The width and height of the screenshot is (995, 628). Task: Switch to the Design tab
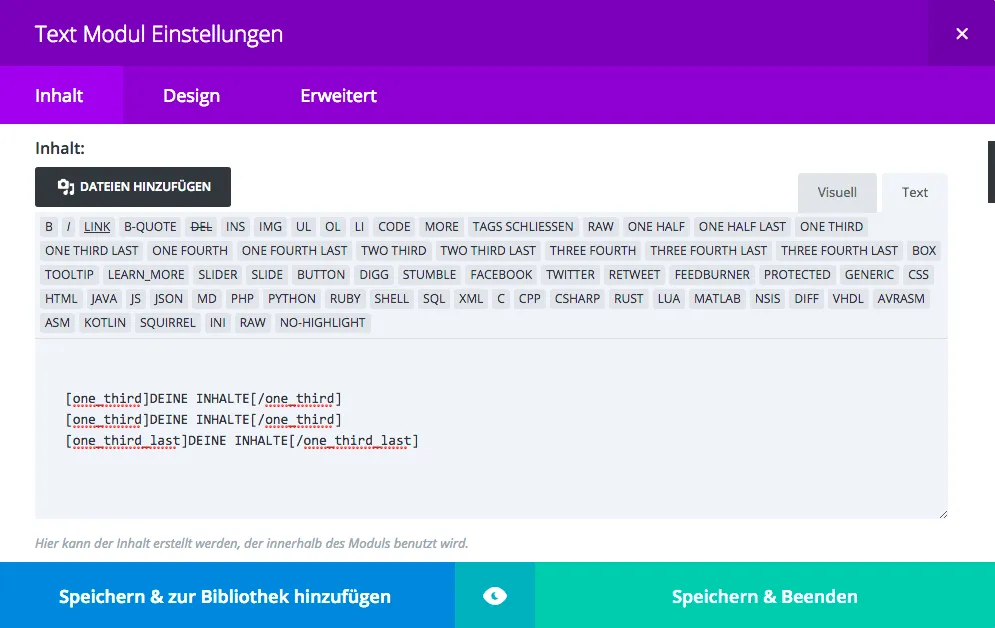(x=191, y=96)
